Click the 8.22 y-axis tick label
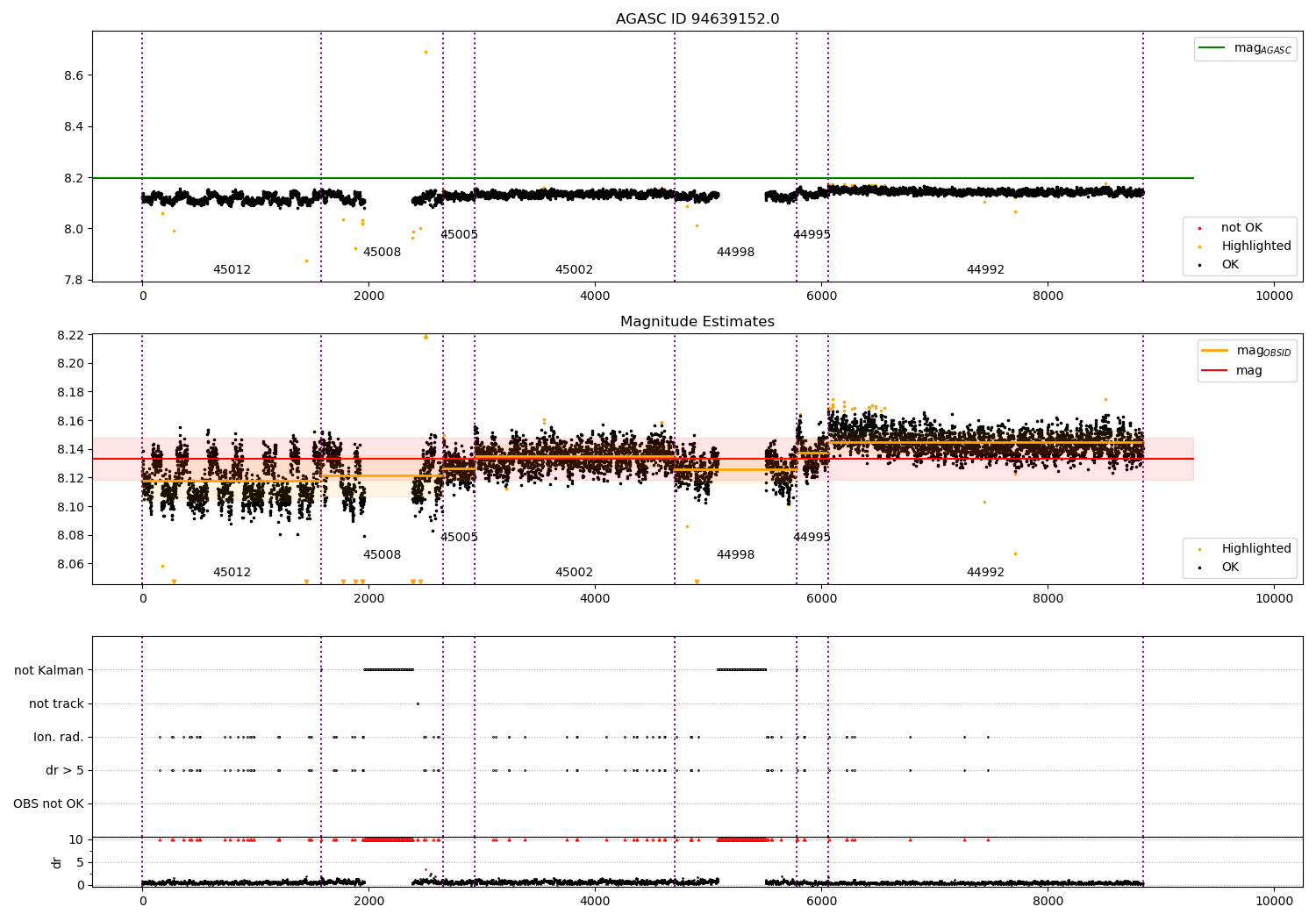 point(70,335)
